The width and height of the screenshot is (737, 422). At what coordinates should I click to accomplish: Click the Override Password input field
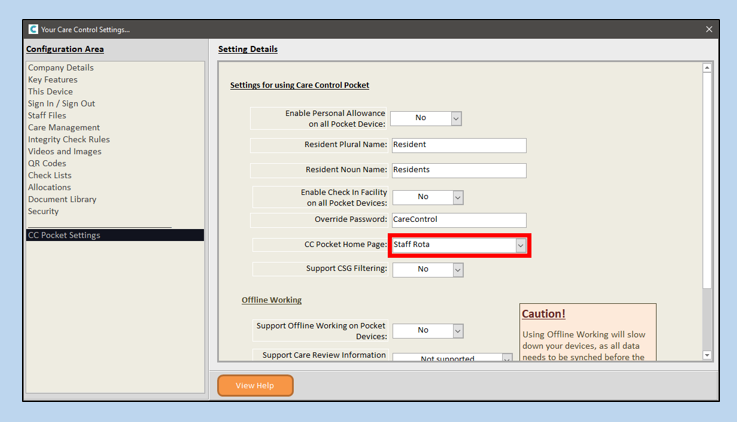click(x=458, y=220)
